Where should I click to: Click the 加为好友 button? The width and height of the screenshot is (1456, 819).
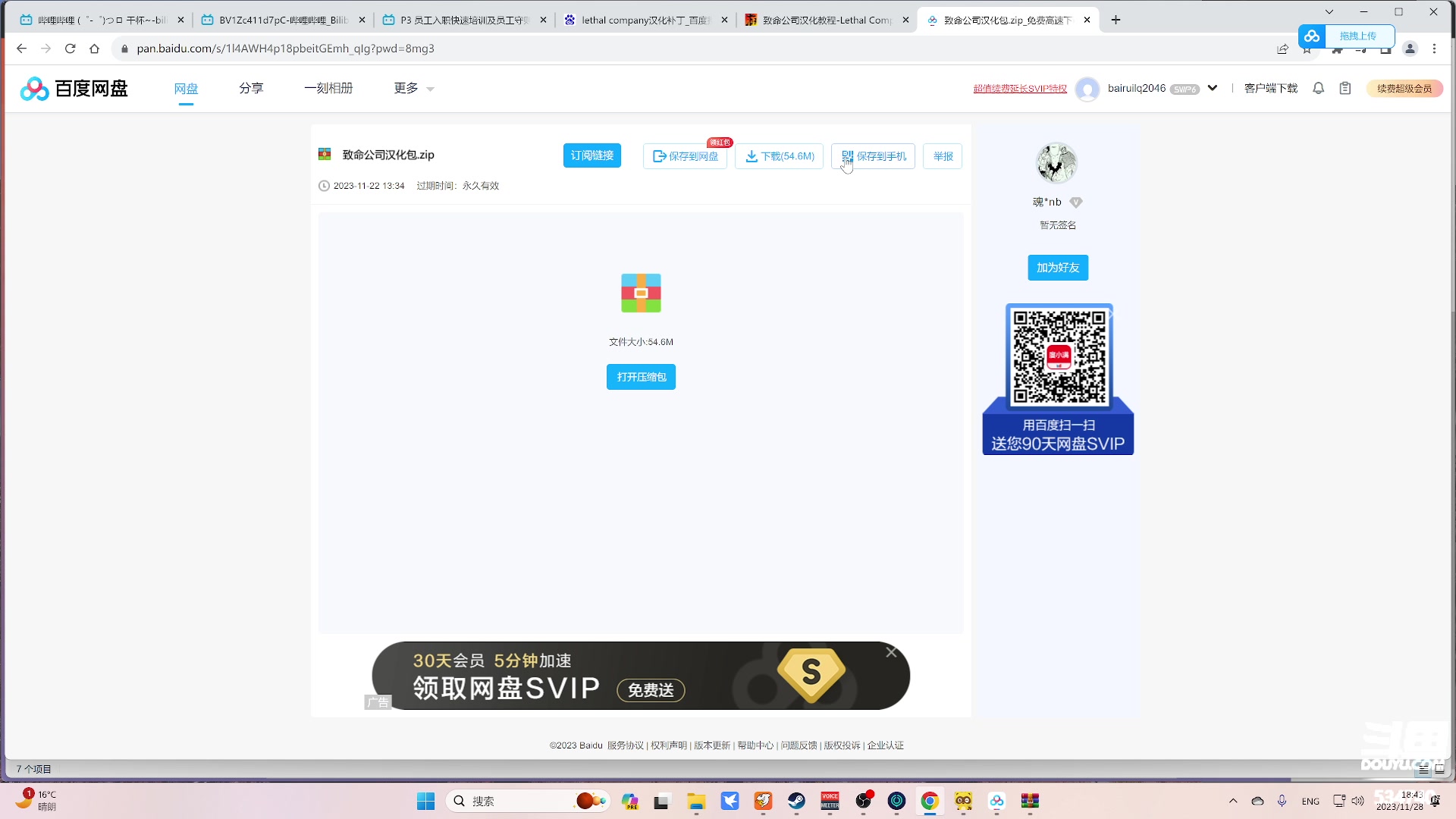(x=1058, y=268)
